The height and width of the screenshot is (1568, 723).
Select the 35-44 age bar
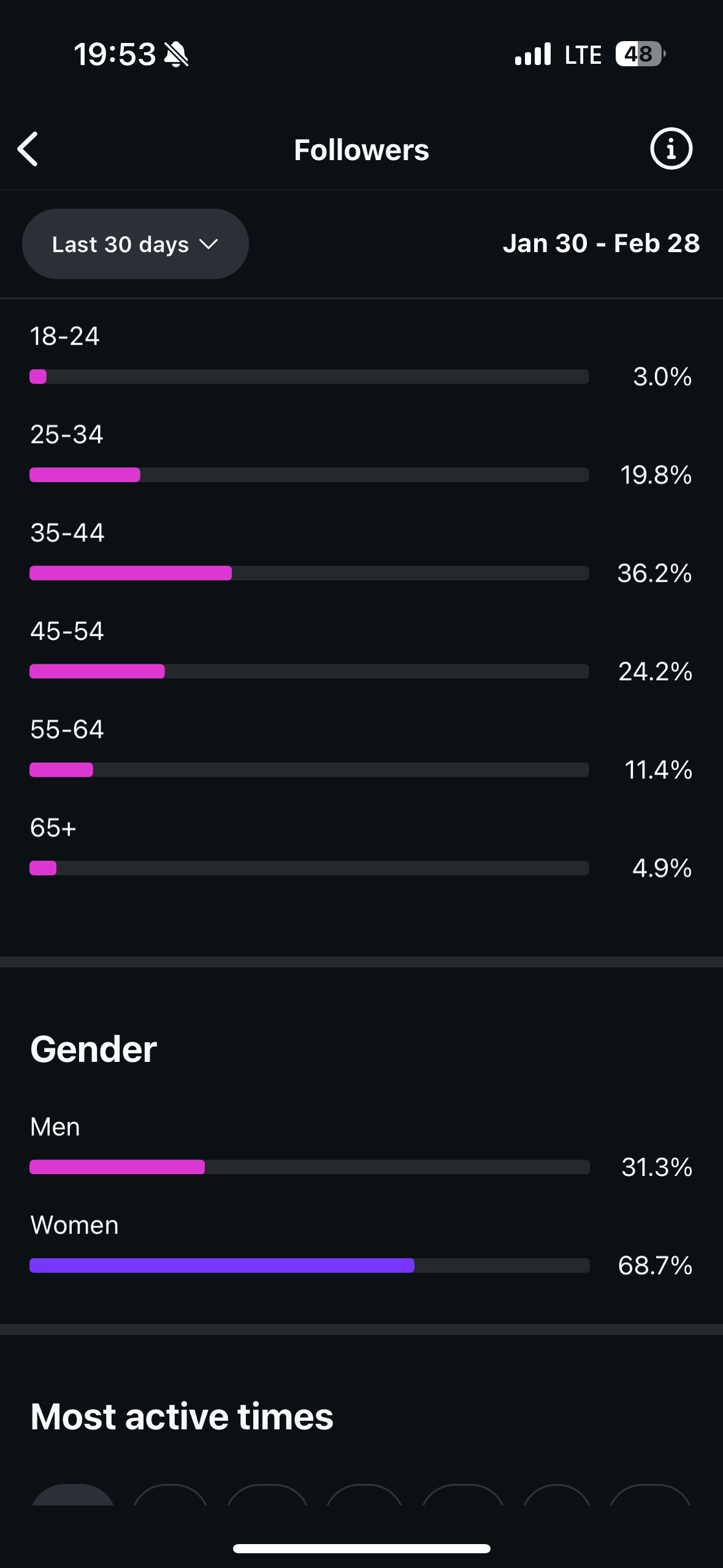(x=309, y=573)
